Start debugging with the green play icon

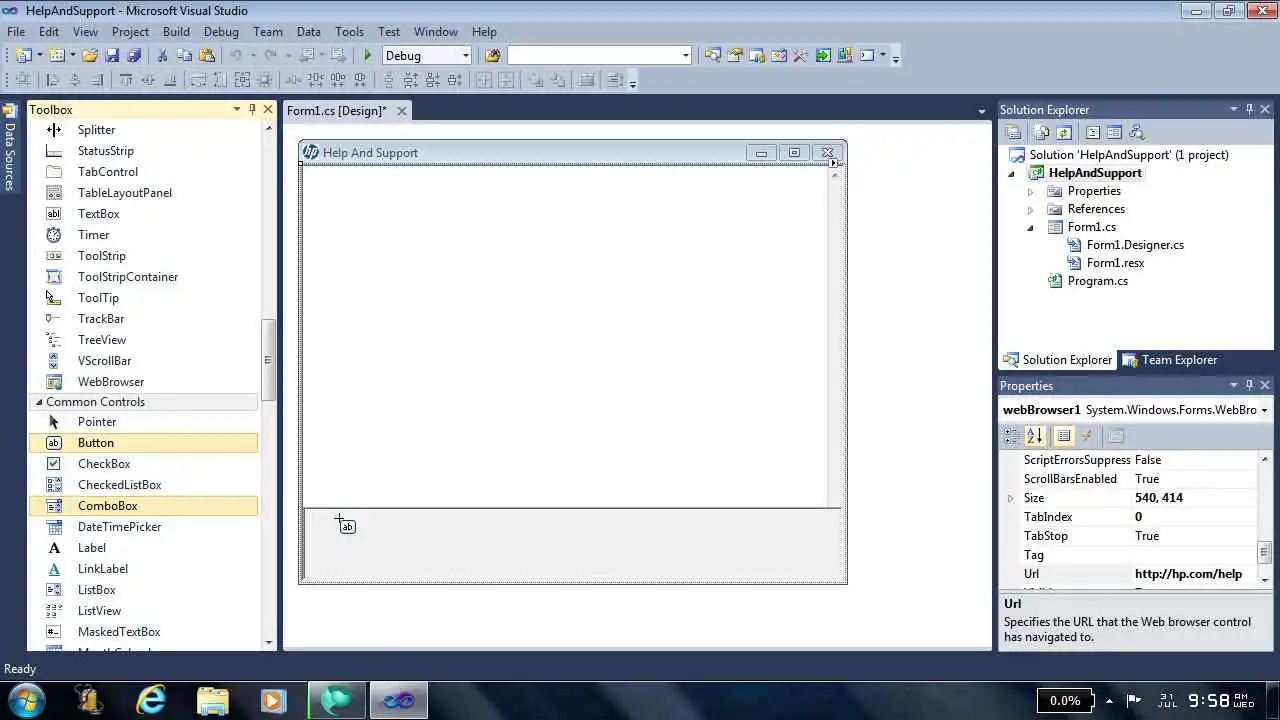click(368, 55)
